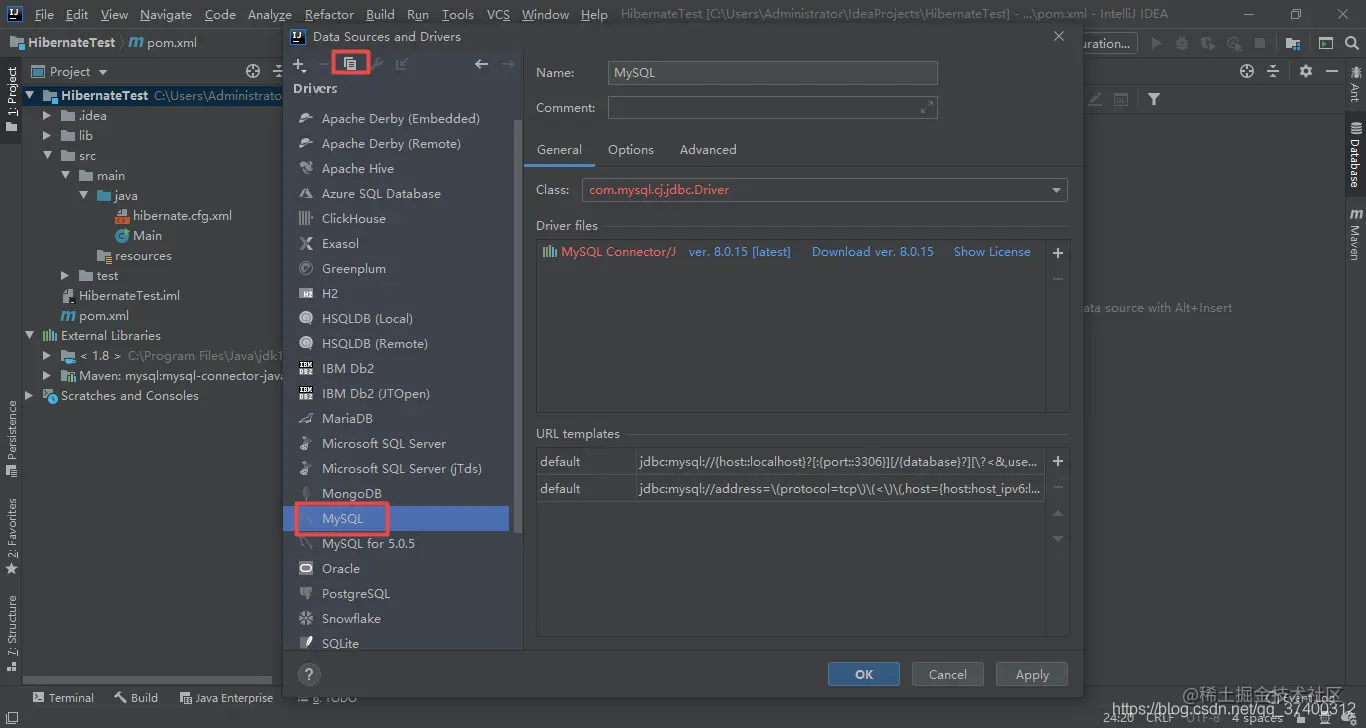This screenshot has width=1366, height=728.
Task: Add a URL template with plus icon
Action: (x=1058, y=461)
